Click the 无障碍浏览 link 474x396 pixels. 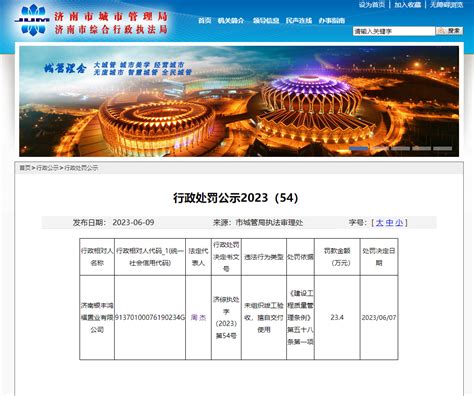tap(447, 5)
